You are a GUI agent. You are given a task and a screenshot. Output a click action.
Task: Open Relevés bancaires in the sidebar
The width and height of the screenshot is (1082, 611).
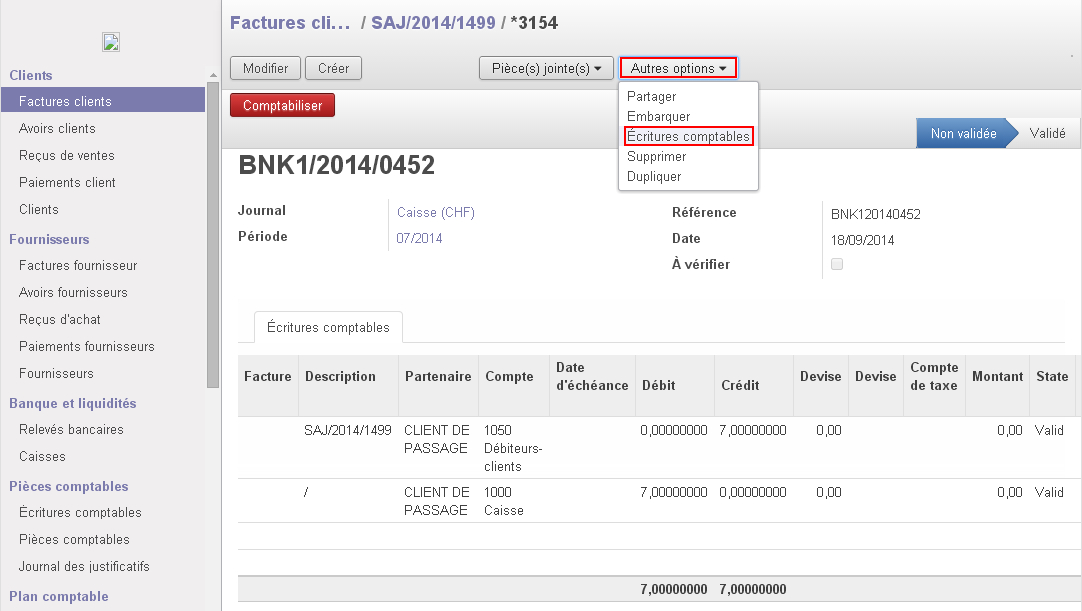click(x=71, y=429)
